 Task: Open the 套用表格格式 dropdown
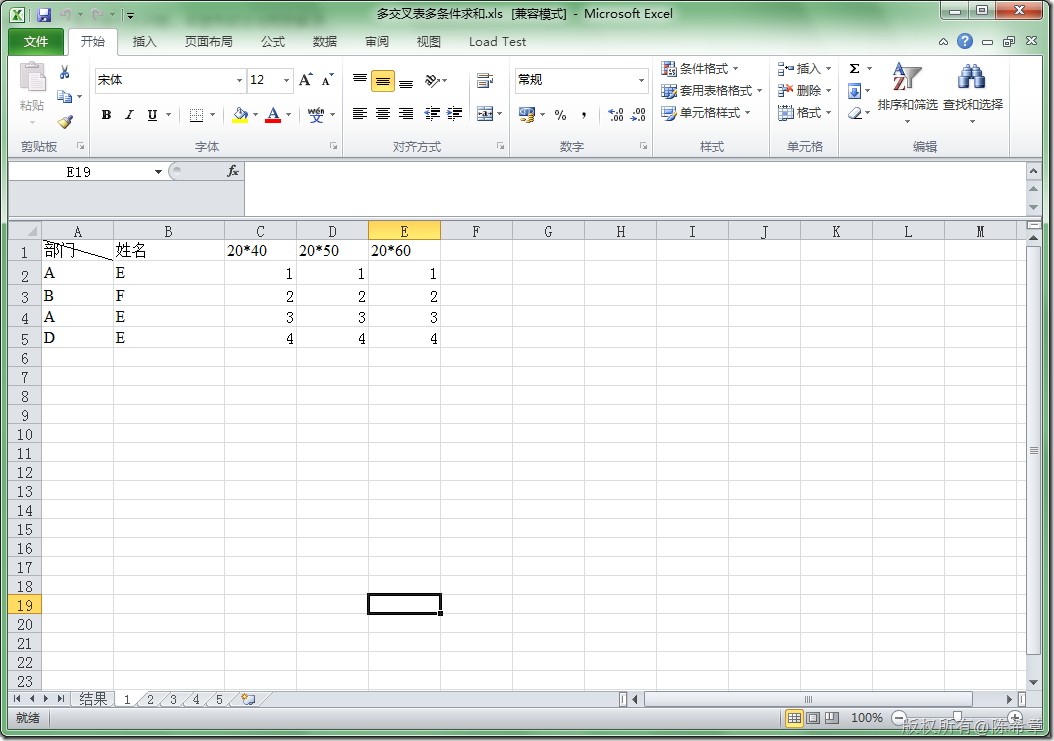pos(712,91)
